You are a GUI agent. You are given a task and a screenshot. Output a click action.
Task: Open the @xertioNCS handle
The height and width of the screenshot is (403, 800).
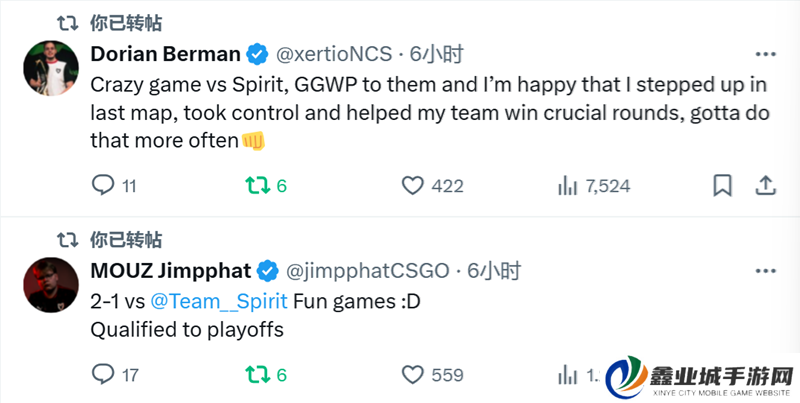pos(334,53)
